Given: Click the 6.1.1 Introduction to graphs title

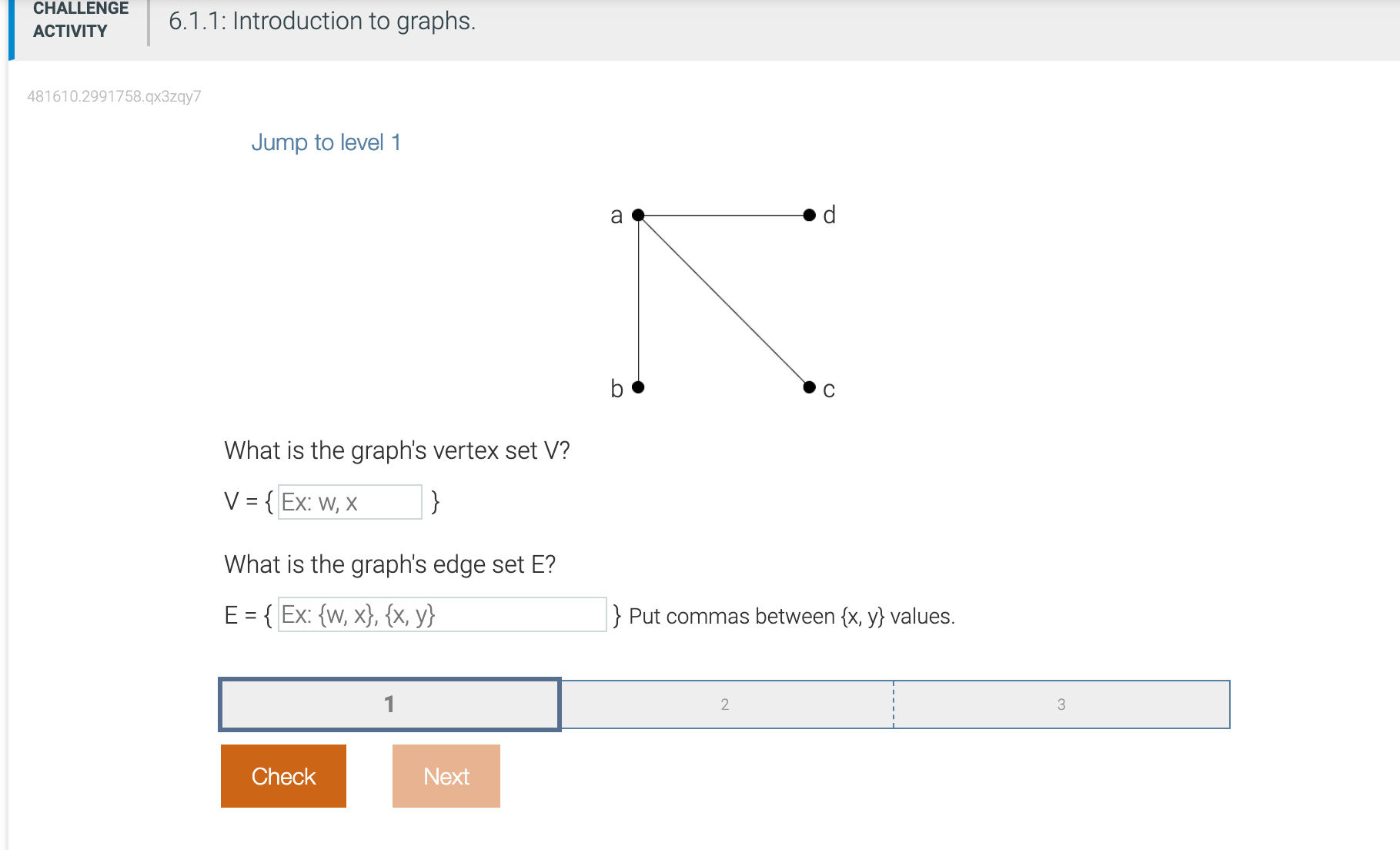Looking at the screenshot, I should [322, 21].
